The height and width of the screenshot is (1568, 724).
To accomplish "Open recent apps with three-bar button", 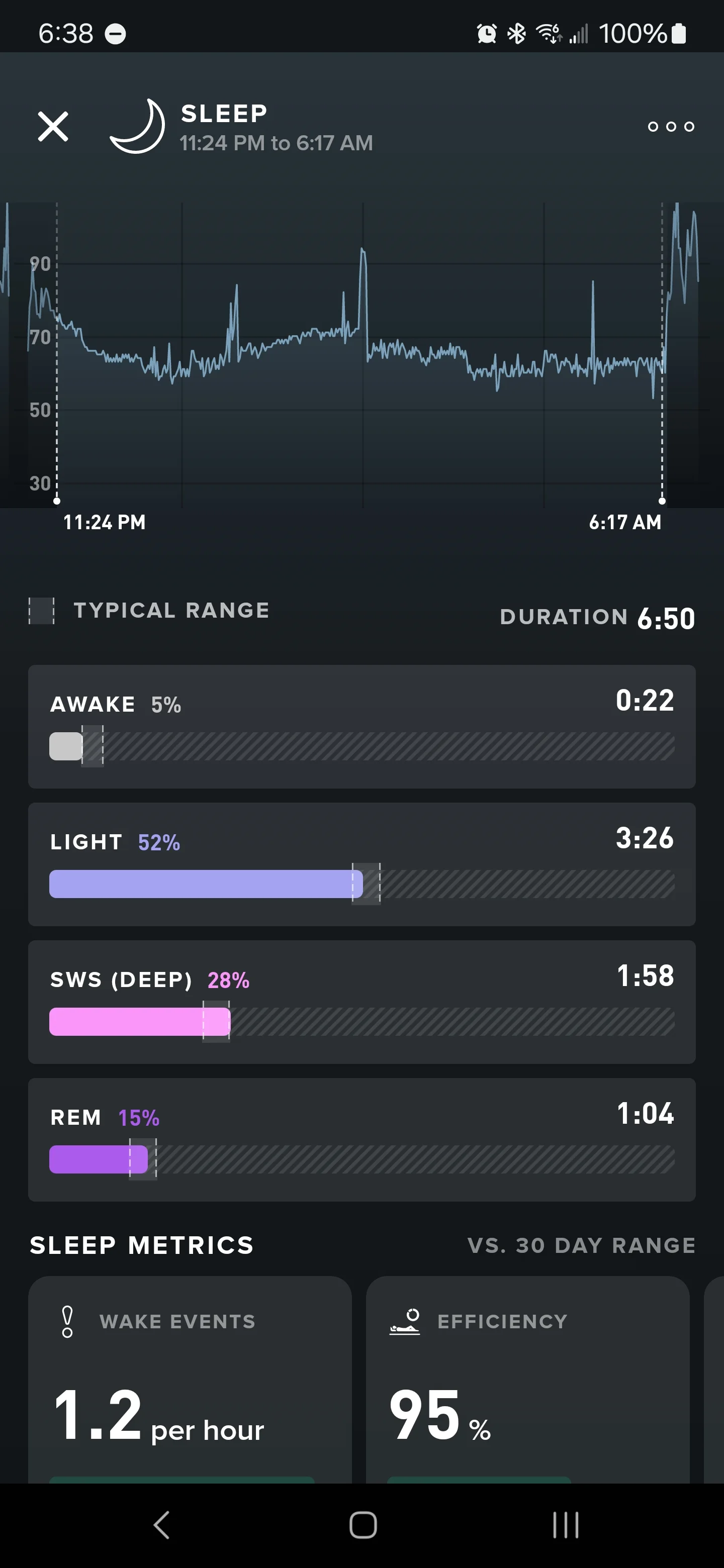I will coord(566,1525).
